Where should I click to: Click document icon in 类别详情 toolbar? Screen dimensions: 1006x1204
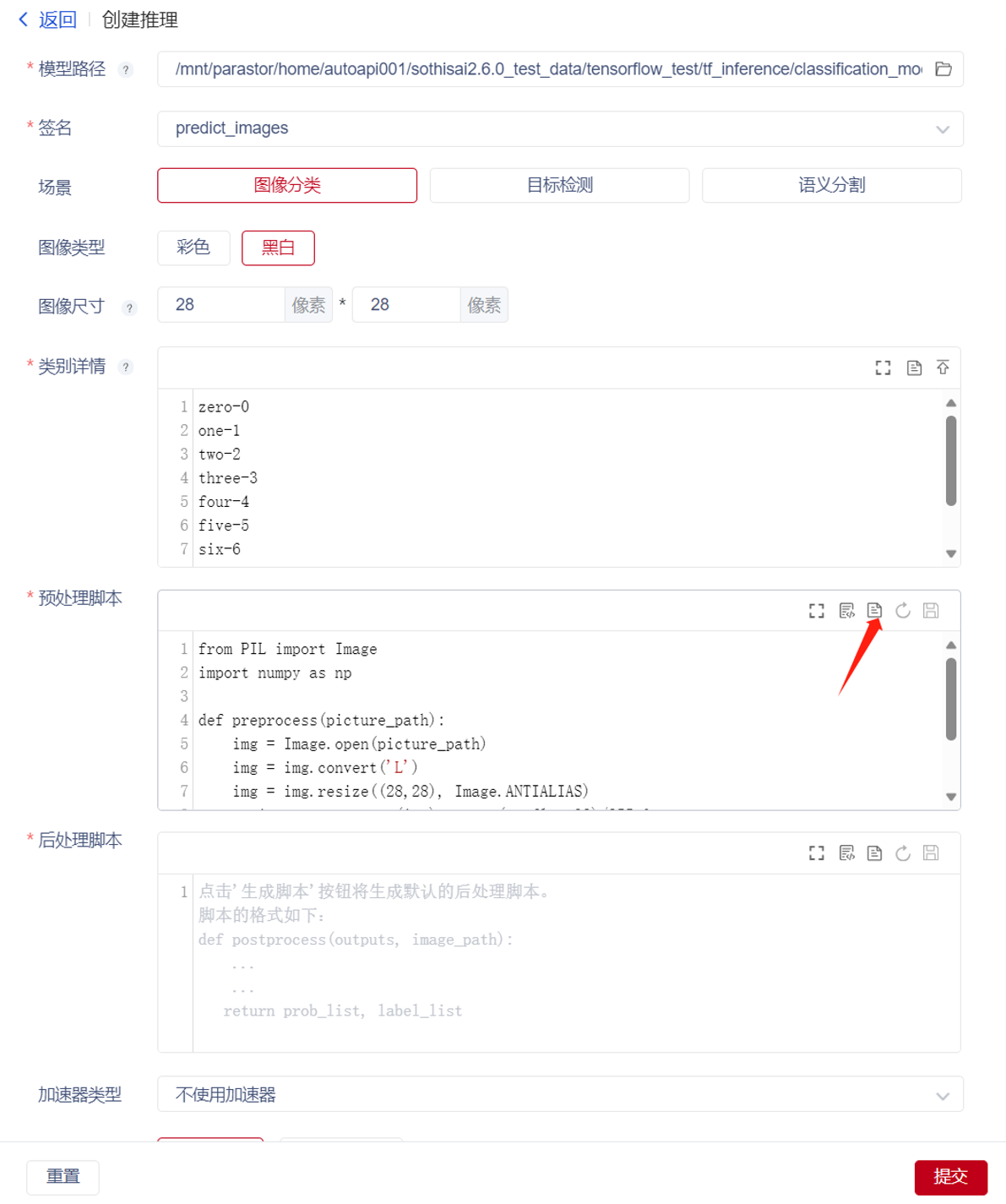[x=914, y=368]
